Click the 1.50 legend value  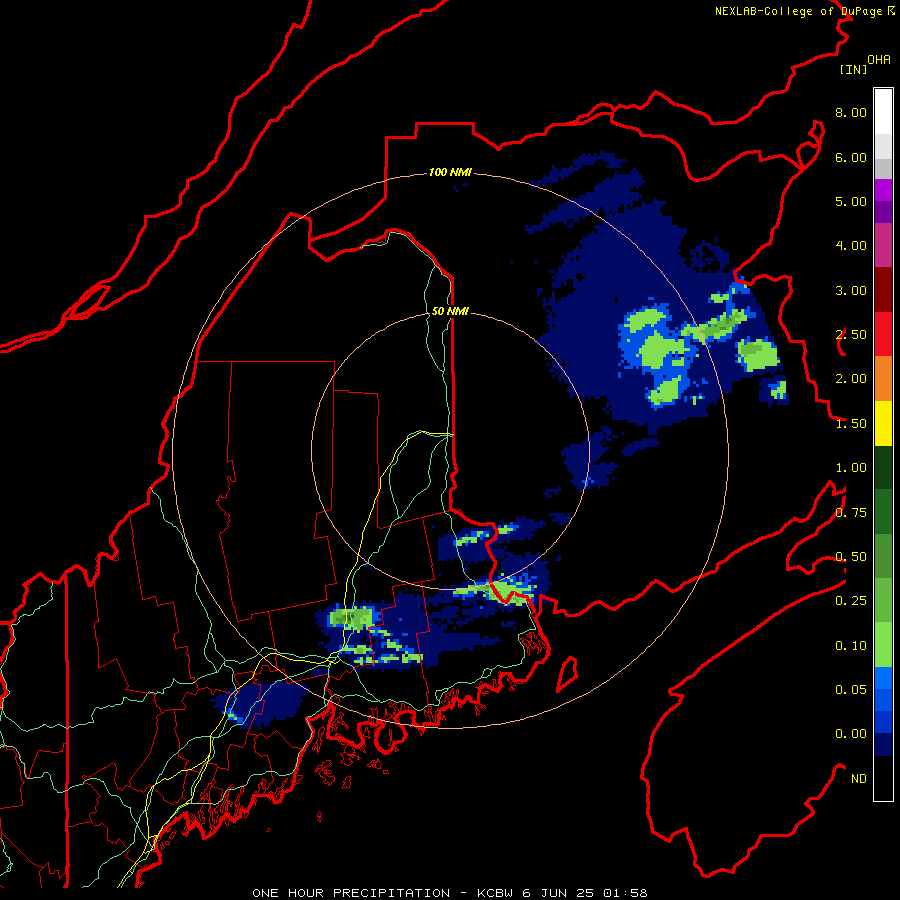(851, 424)
